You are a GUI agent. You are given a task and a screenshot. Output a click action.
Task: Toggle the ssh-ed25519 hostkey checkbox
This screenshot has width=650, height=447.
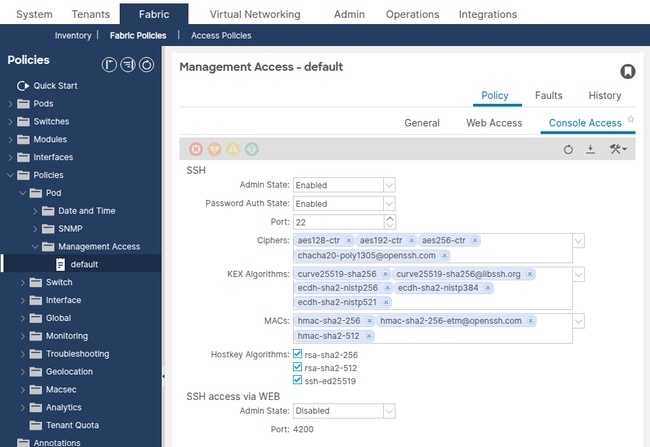click(297, 380)
